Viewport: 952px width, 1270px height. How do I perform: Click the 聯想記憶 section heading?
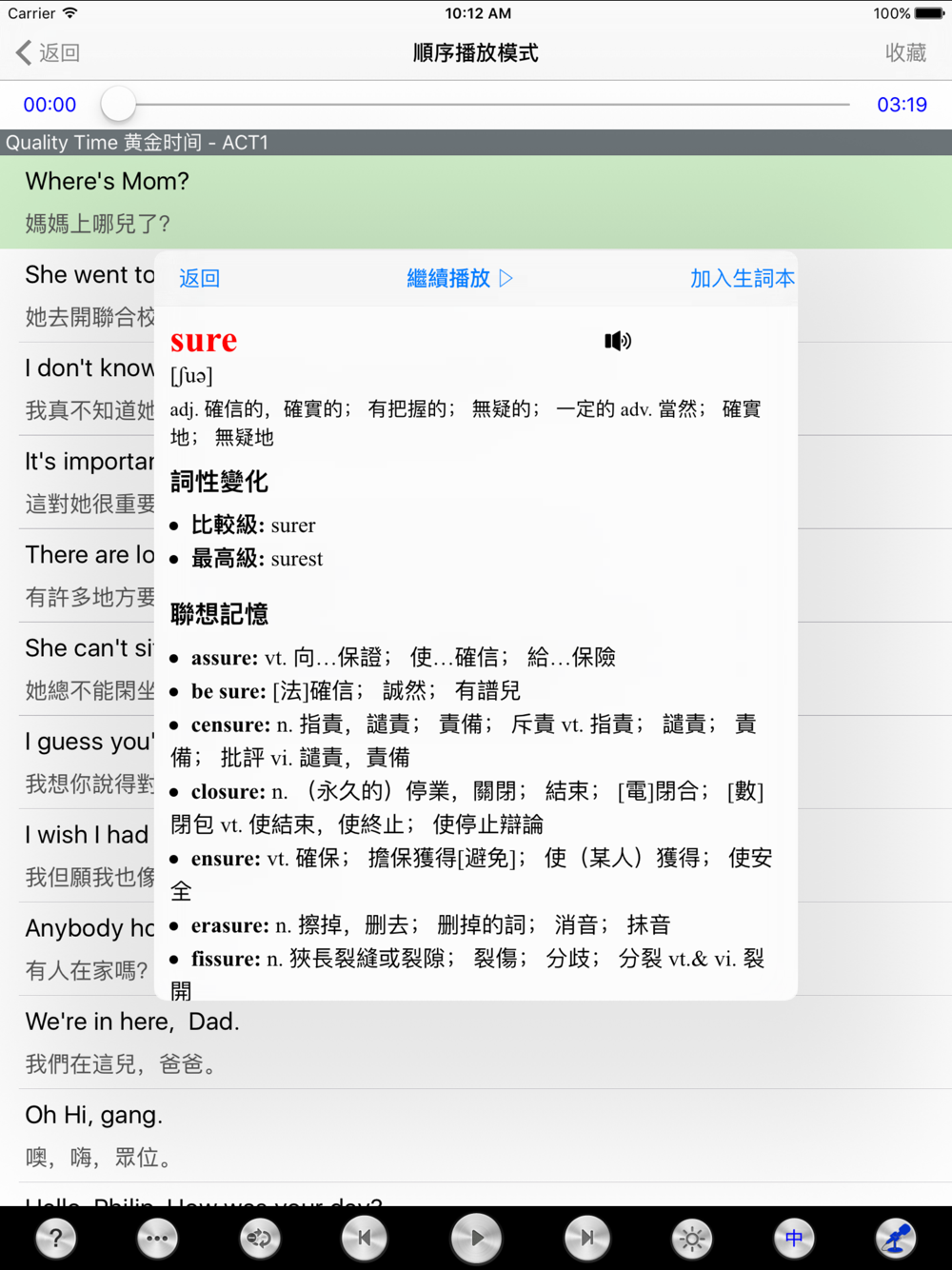219,614
